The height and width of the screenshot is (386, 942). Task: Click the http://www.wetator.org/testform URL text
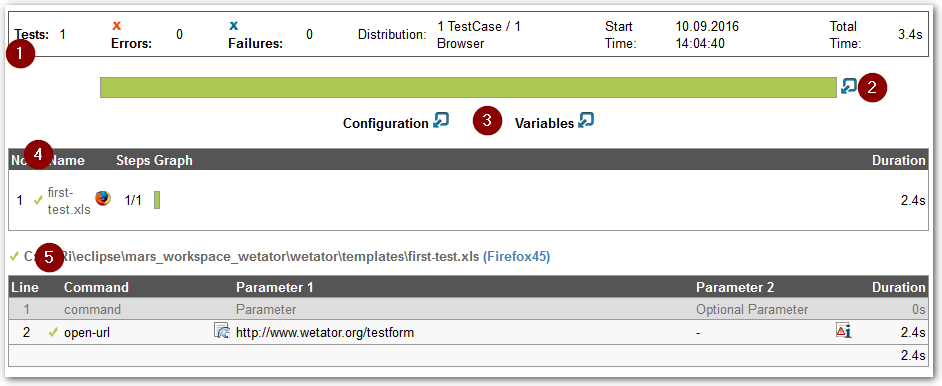[325, 333]
